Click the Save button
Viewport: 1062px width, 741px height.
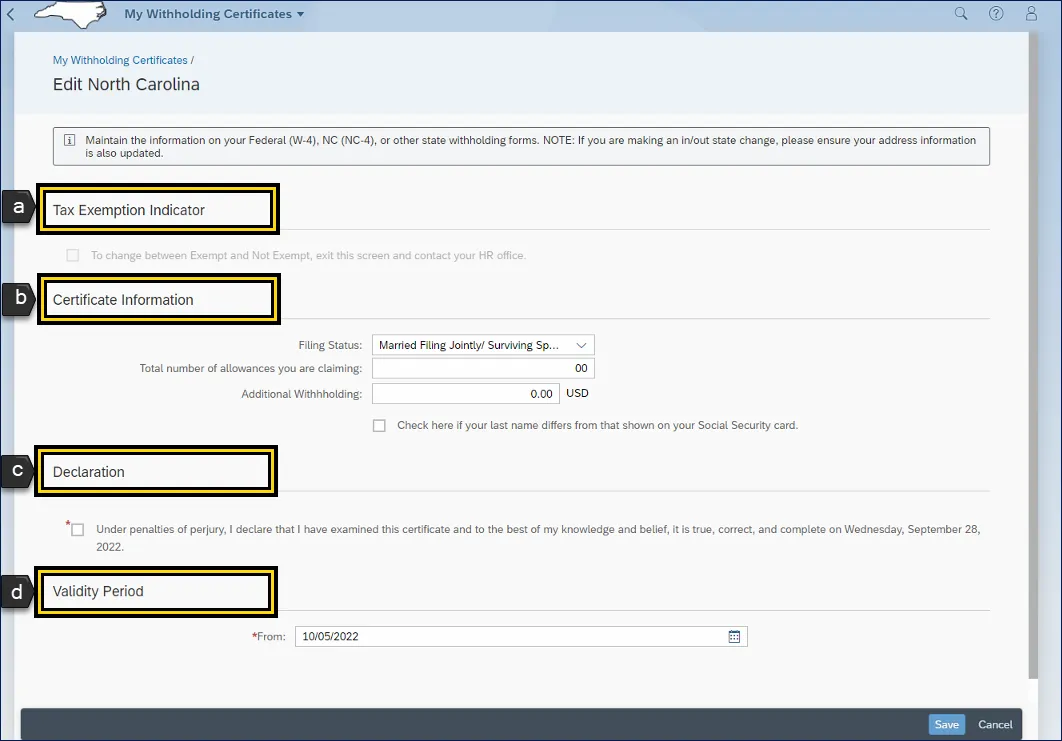(x=946, y=725)
